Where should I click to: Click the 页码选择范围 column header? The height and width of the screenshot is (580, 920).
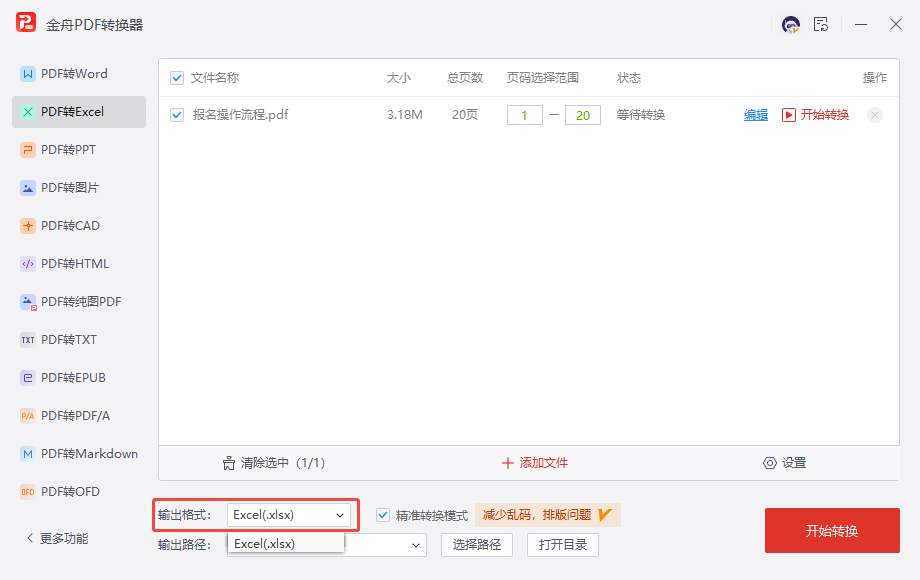point(543,78)
